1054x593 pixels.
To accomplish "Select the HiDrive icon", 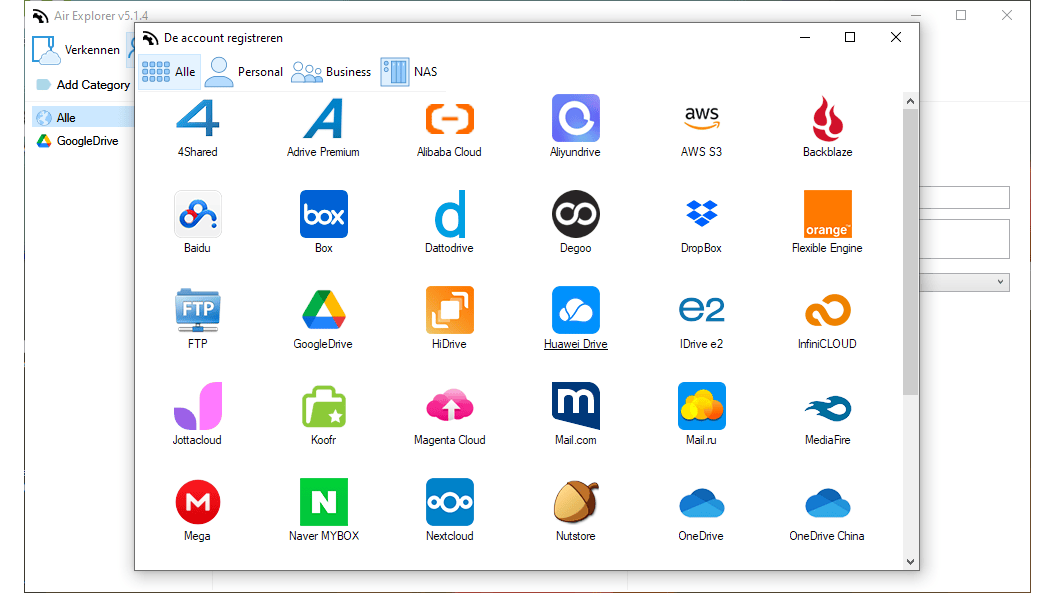I will [450, 310].
